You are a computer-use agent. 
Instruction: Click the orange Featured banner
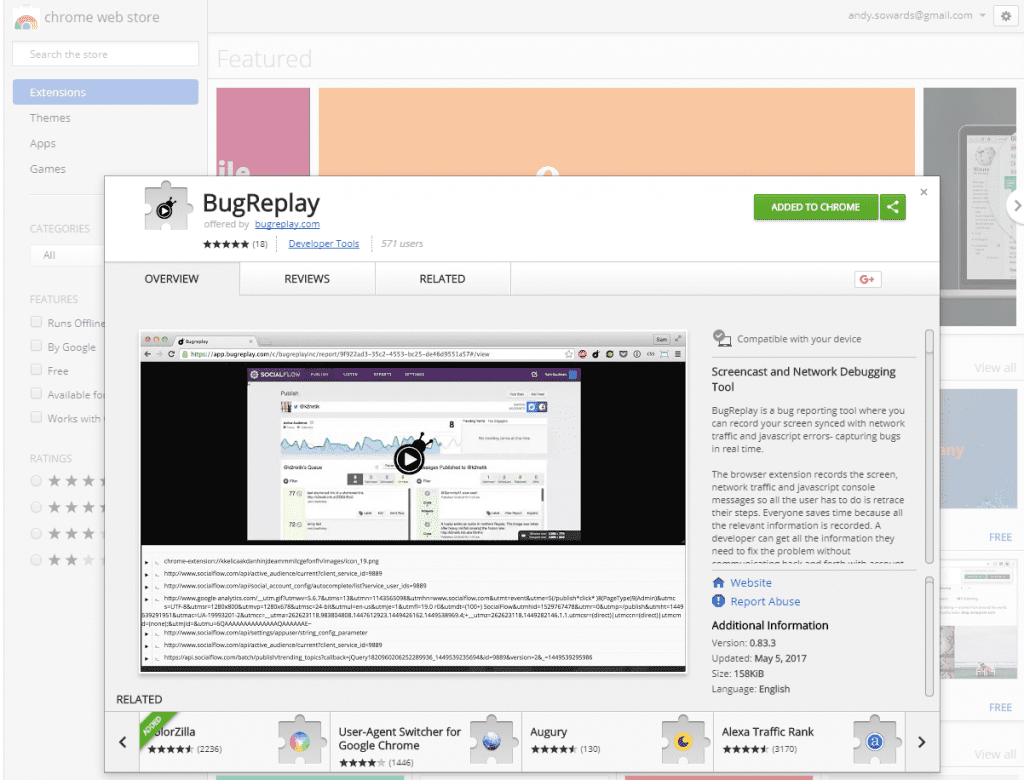pos(616,132)
